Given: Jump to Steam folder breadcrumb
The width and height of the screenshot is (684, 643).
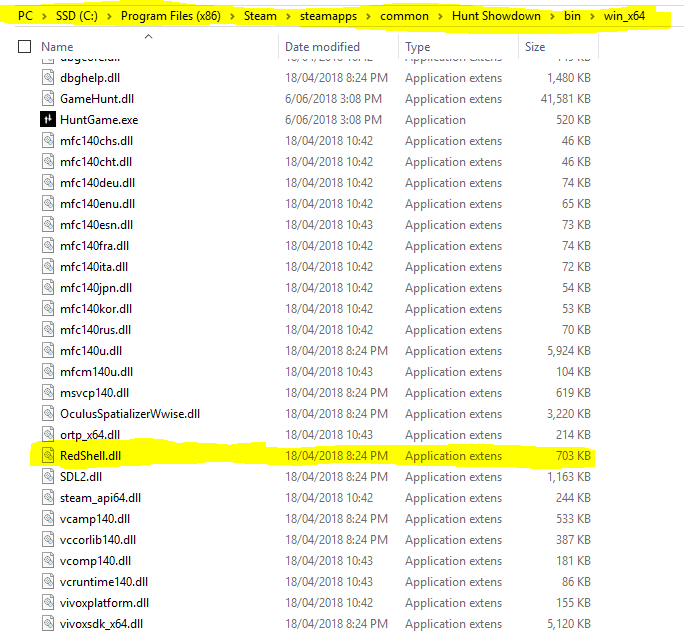Looking at the screenshot, I should pyautogui.click(x=260, y=16).
